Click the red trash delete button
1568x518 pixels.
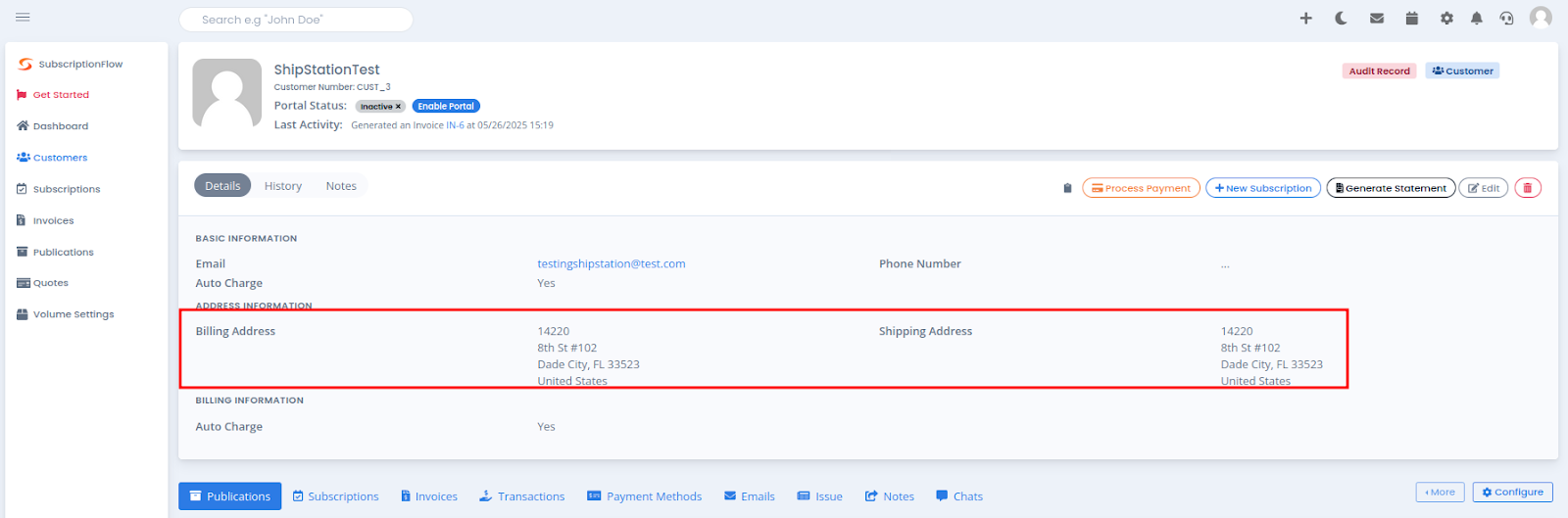click(x=1528, y=188)
